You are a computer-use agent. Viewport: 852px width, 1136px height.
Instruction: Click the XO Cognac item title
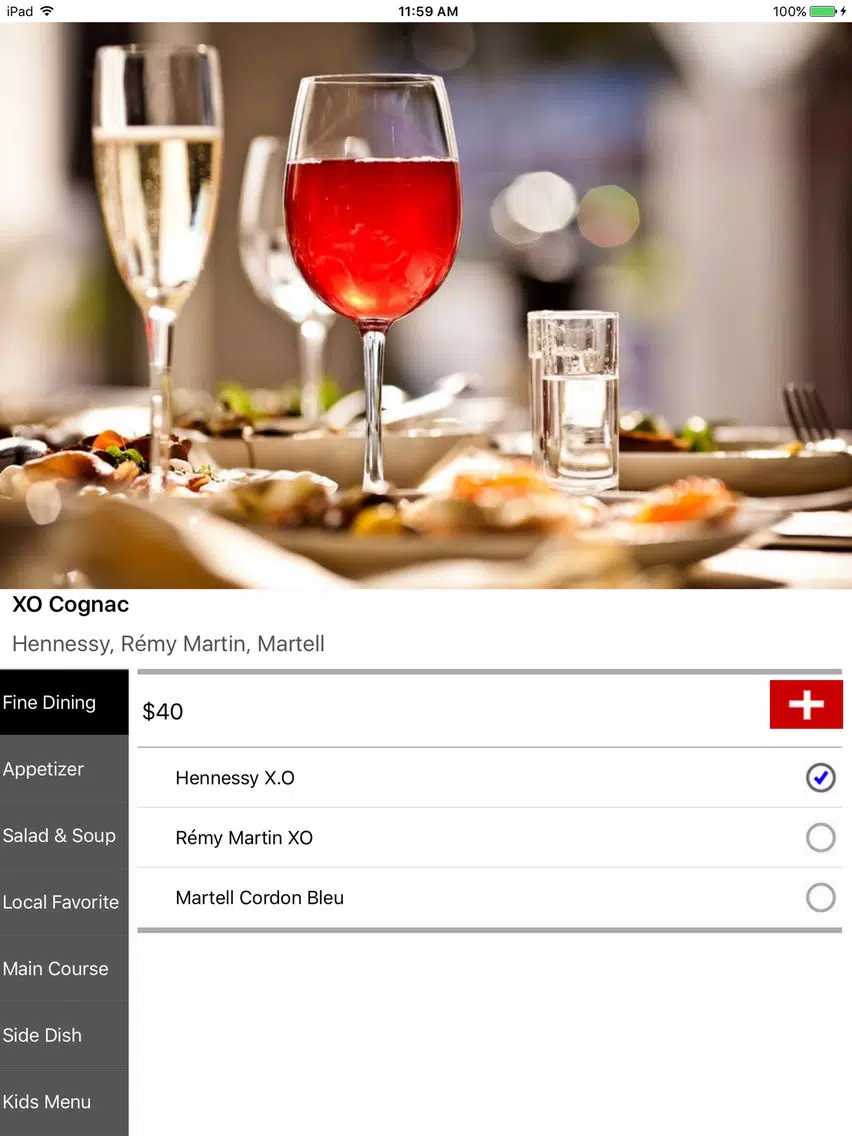click(x=70, y=604)
